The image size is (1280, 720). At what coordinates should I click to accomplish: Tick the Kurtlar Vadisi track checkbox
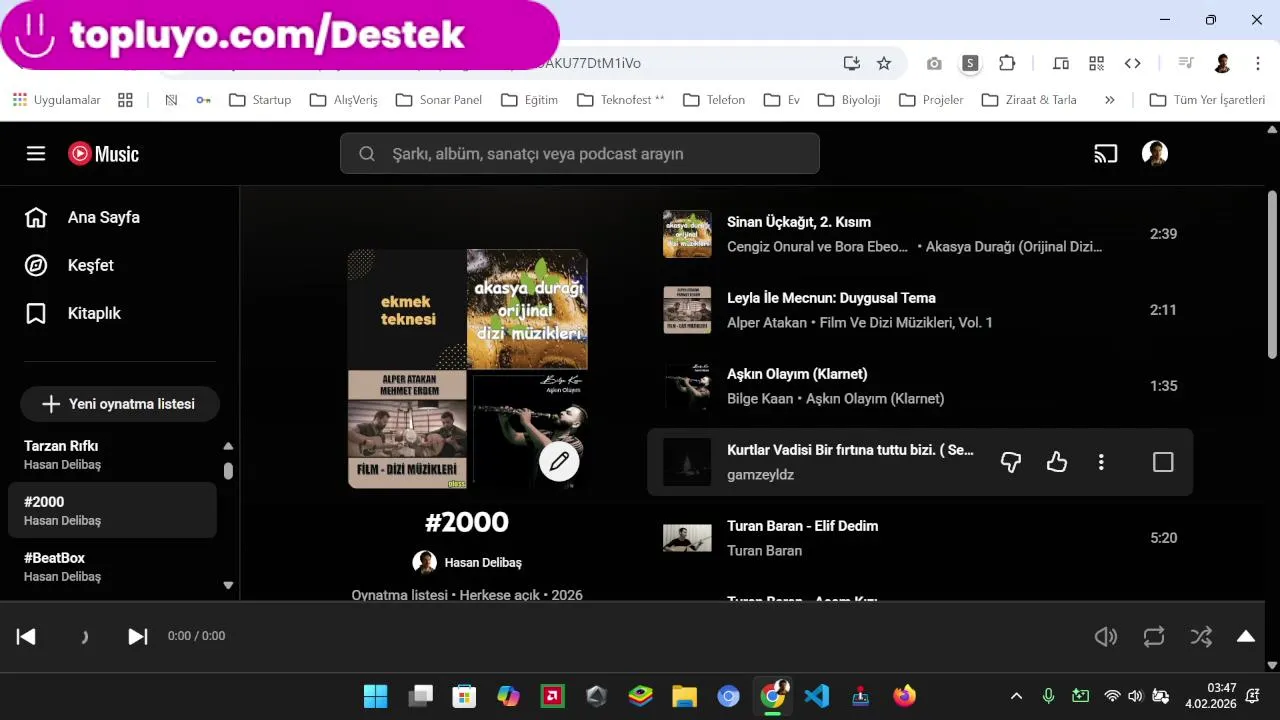click(1163, 462)
